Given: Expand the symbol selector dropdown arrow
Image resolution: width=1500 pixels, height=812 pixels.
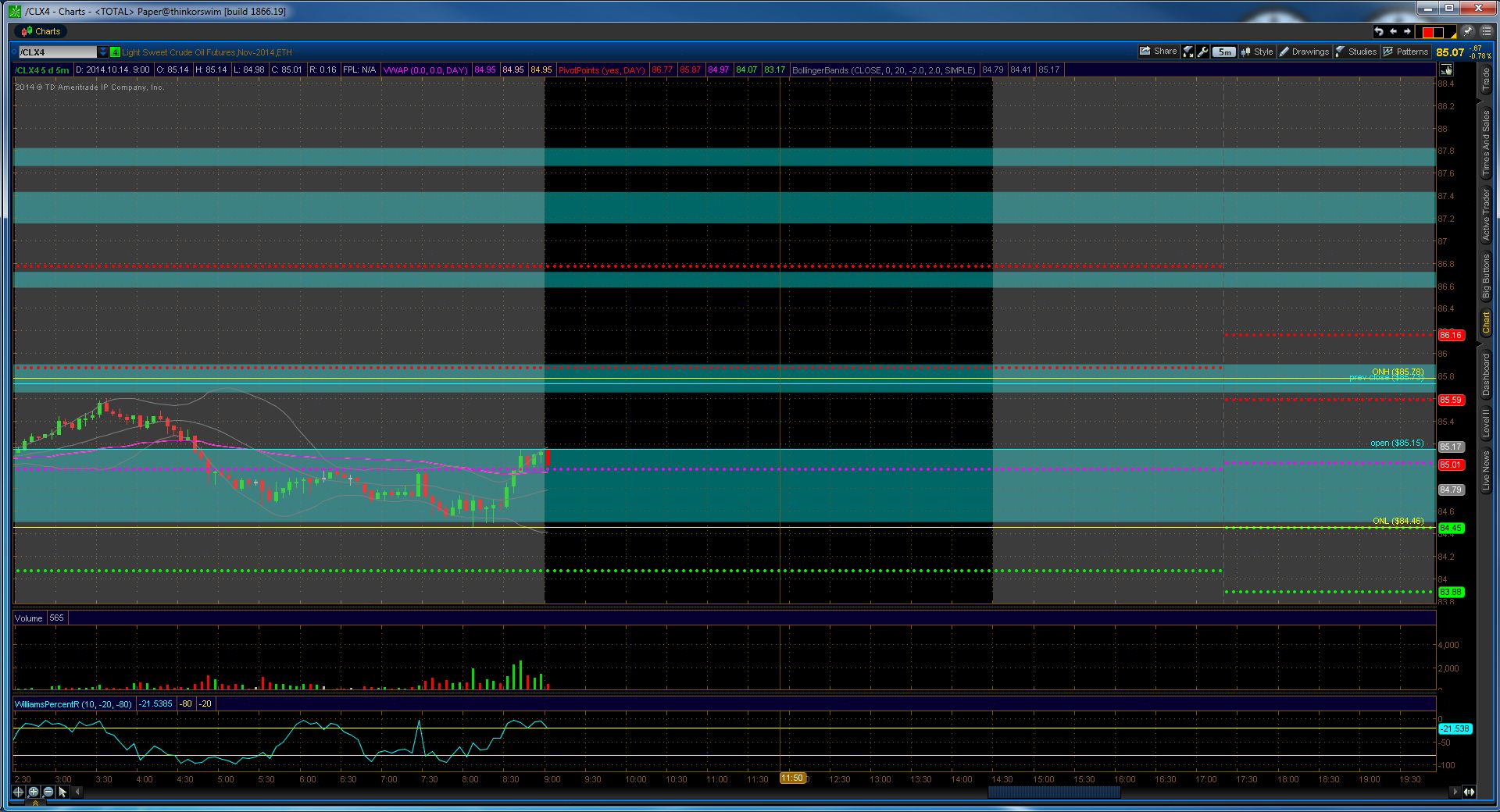Looking at the screenshot, I should tap(103, 52).
